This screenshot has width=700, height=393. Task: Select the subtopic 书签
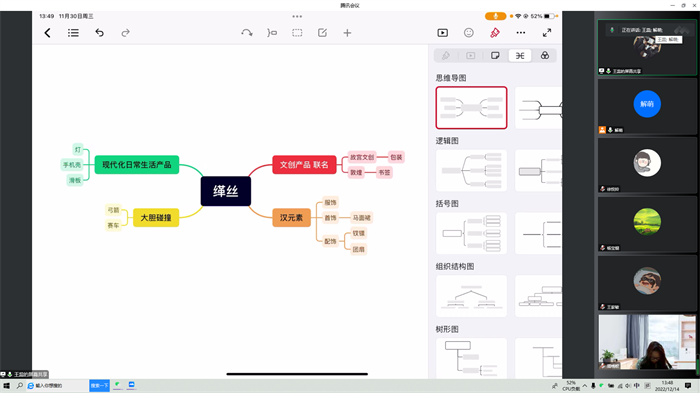pos(384,172)
